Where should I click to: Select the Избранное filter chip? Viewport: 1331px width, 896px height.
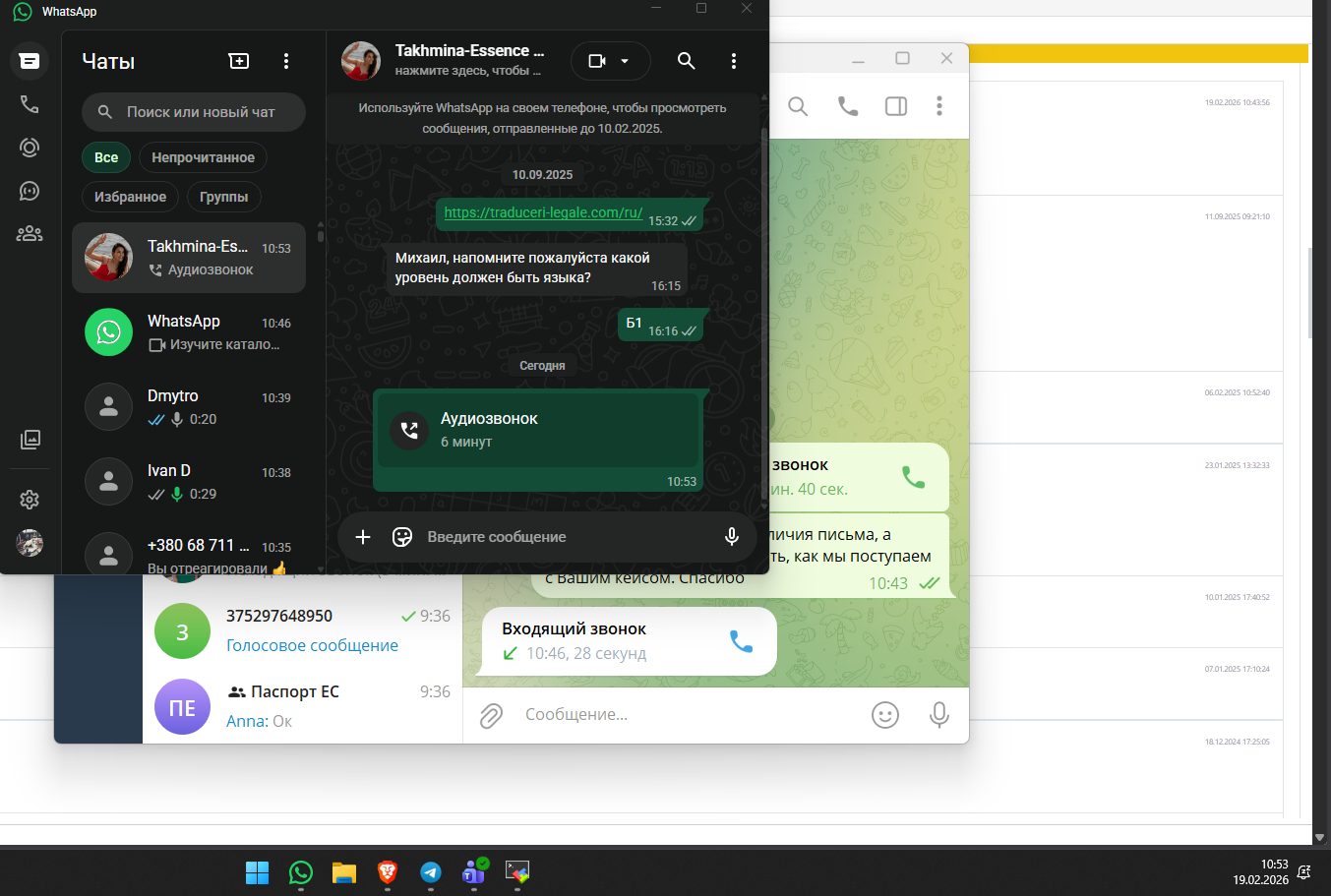point(130,197)
